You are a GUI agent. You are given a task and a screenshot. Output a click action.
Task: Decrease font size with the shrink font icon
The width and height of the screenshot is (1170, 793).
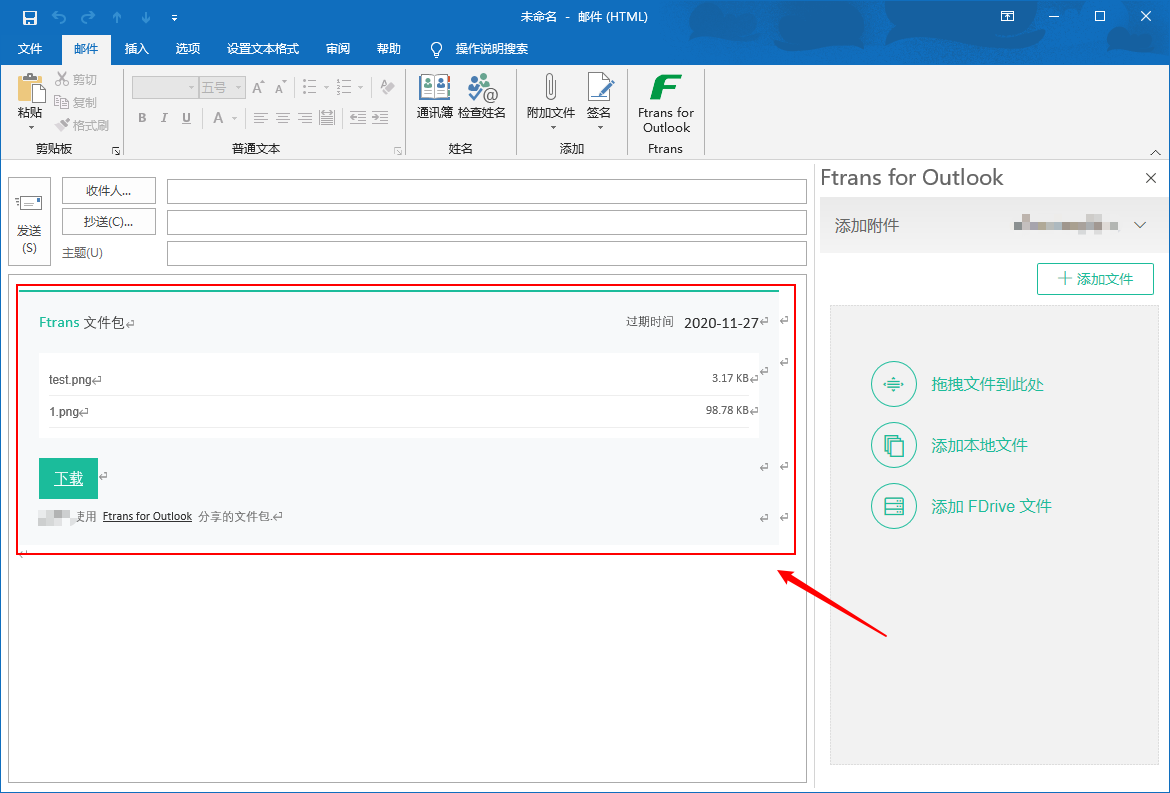pos(281,88)
